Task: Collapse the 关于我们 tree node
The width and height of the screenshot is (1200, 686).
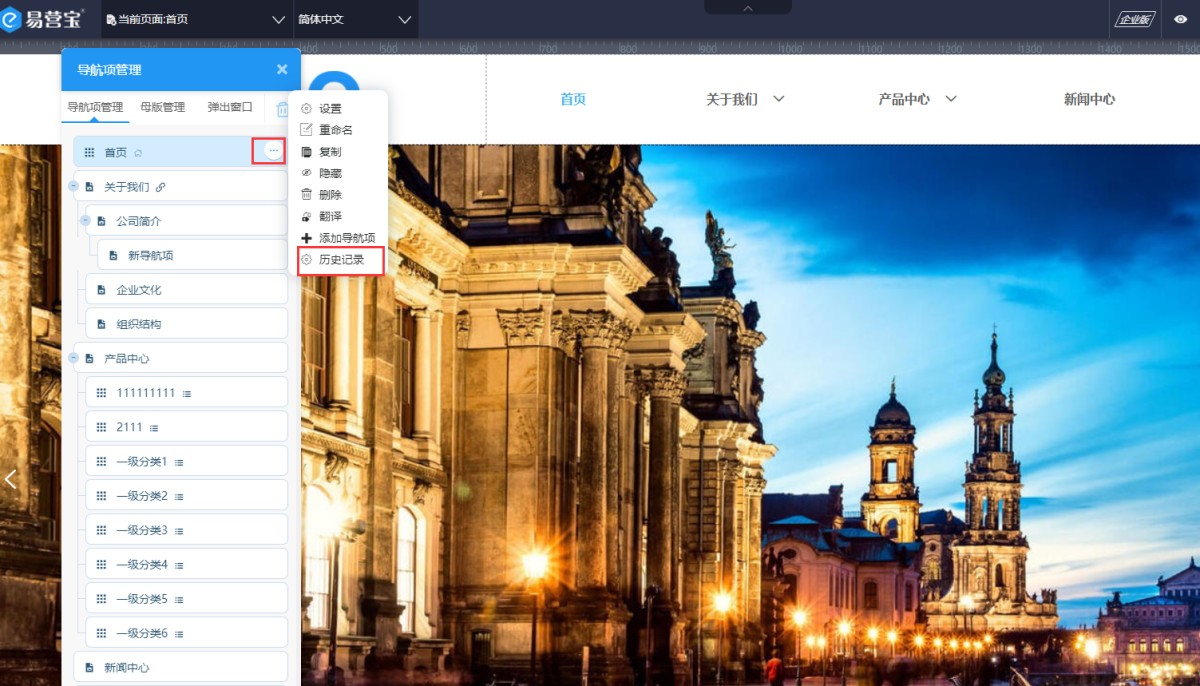Action: (x=74, y=187)
